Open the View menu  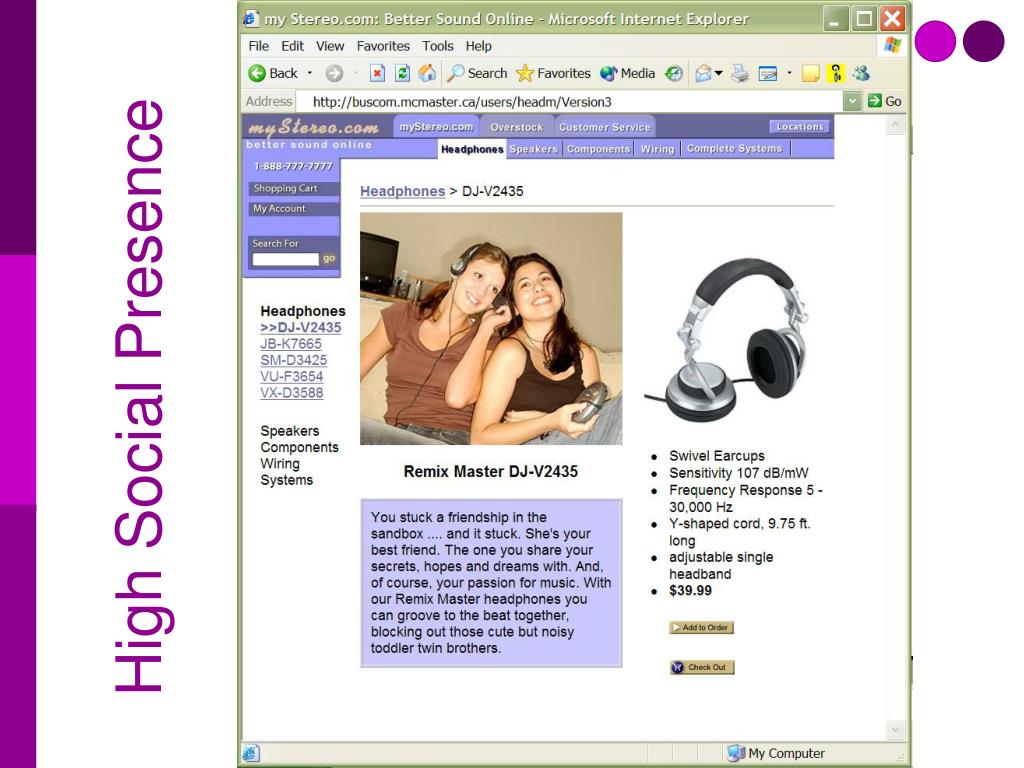coord(330,46)
